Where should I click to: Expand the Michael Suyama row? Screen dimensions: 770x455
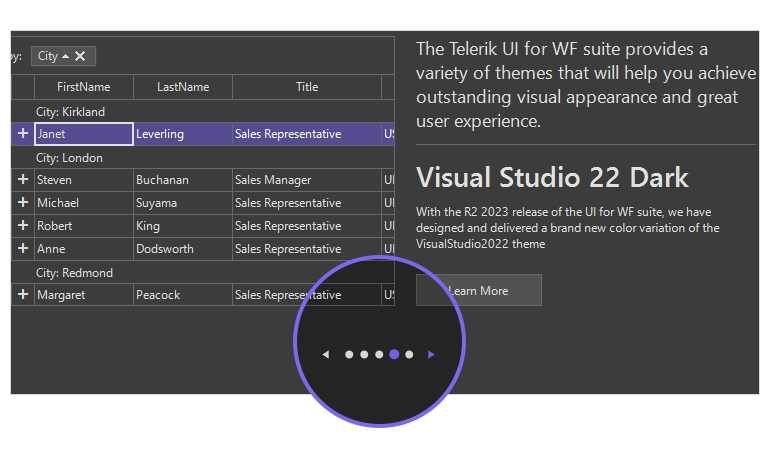click(23, 202)
